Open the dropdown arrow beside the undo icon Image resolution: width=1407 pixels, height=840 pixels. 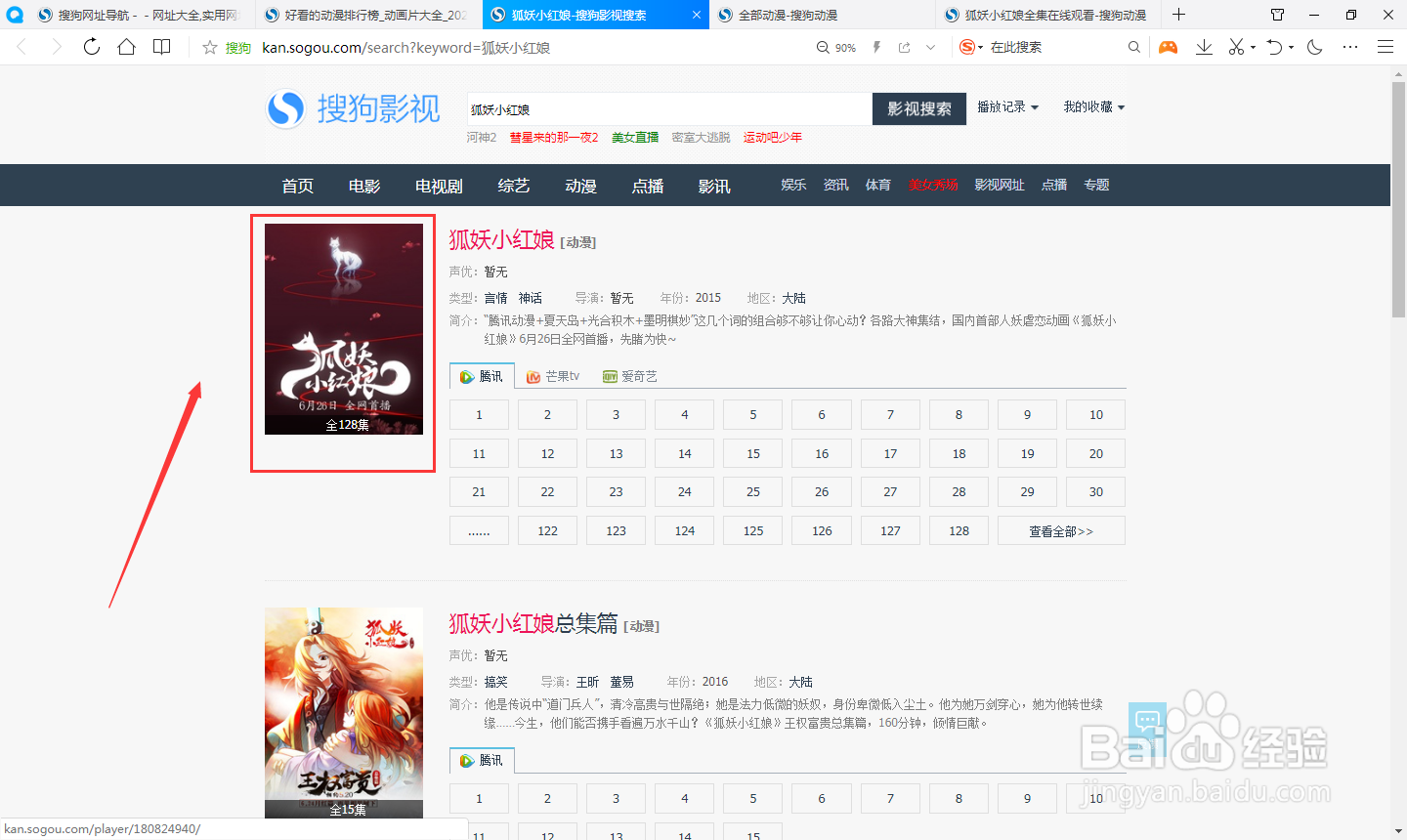tap(1292, 47)
